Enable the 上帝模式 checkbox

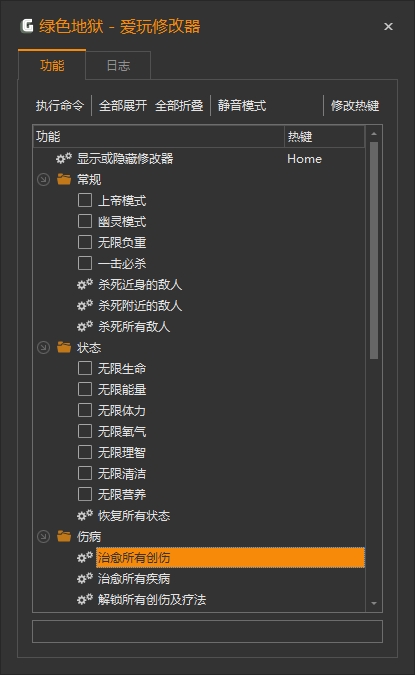pos(85,200)
